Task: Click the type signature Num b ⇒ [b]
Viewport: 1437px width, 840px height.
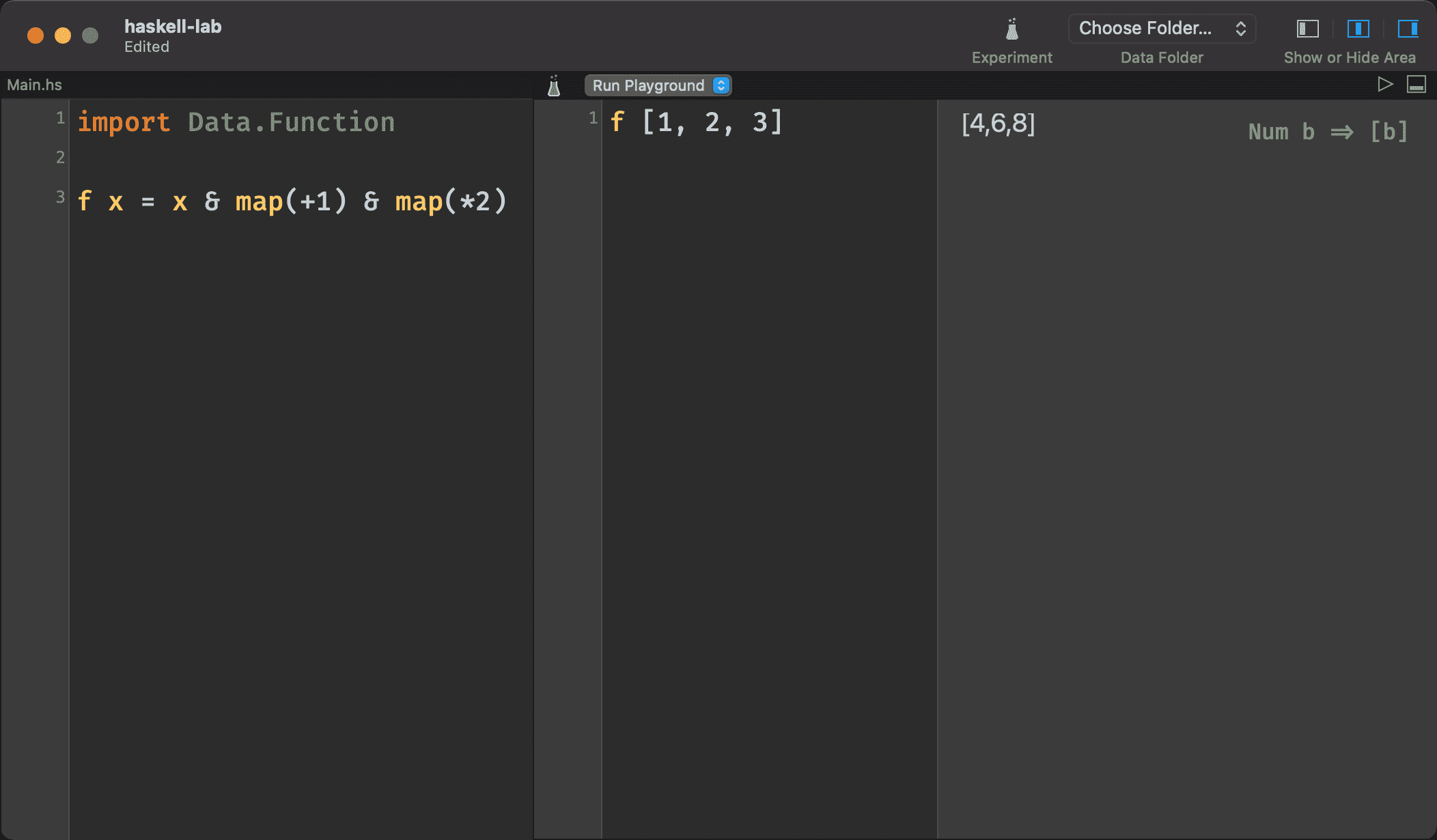Action: pyautogui.click(x=1328, y=131)
